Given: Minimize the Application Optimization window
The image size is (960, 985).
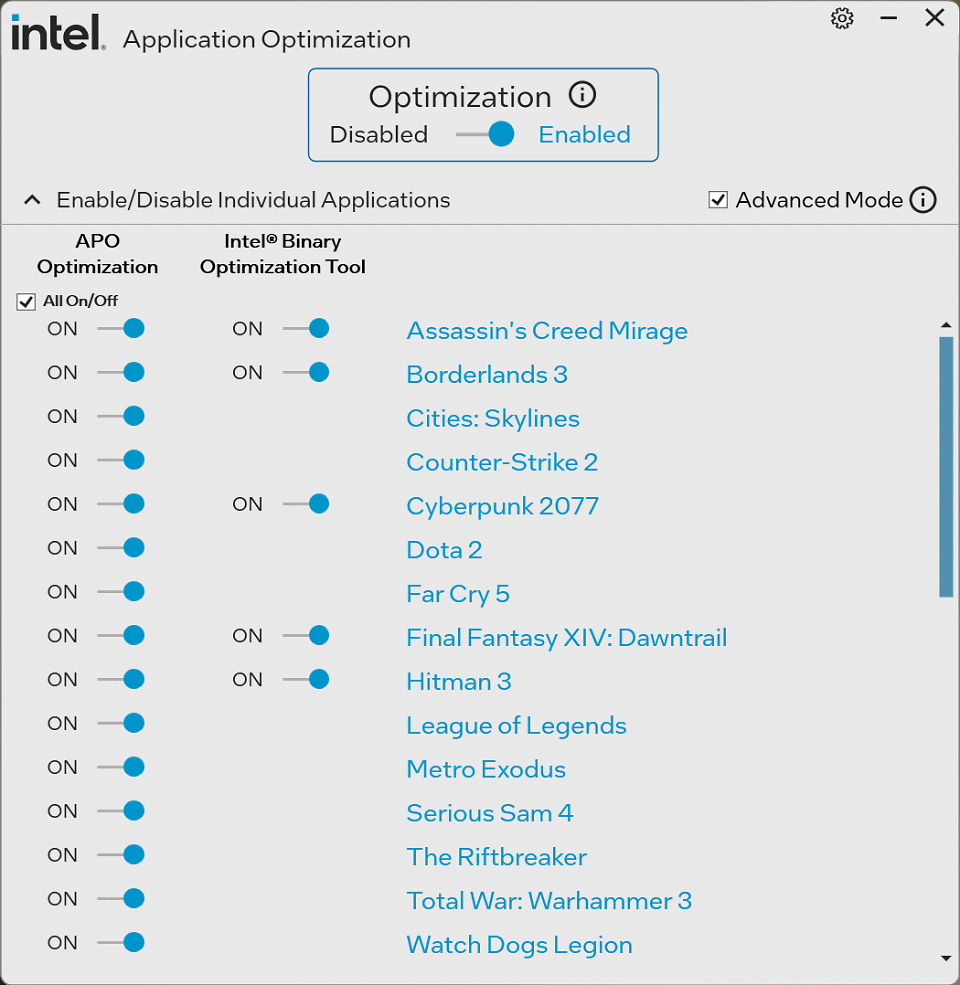Looking at the screenshot, I should [888, 18].
